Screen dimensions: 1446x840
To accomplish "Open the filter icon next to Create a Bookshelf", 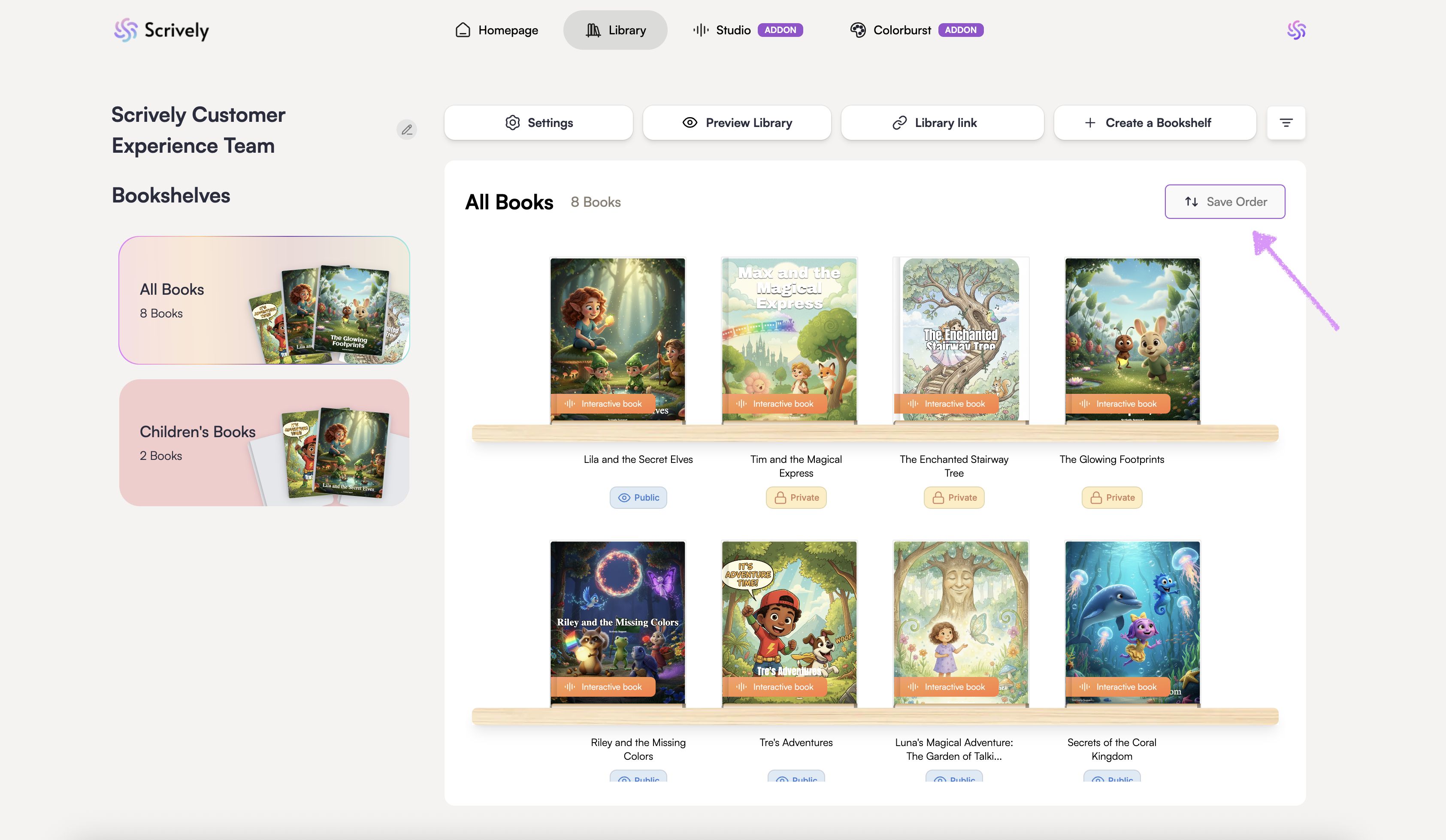I will click(x=1286, y=123).
